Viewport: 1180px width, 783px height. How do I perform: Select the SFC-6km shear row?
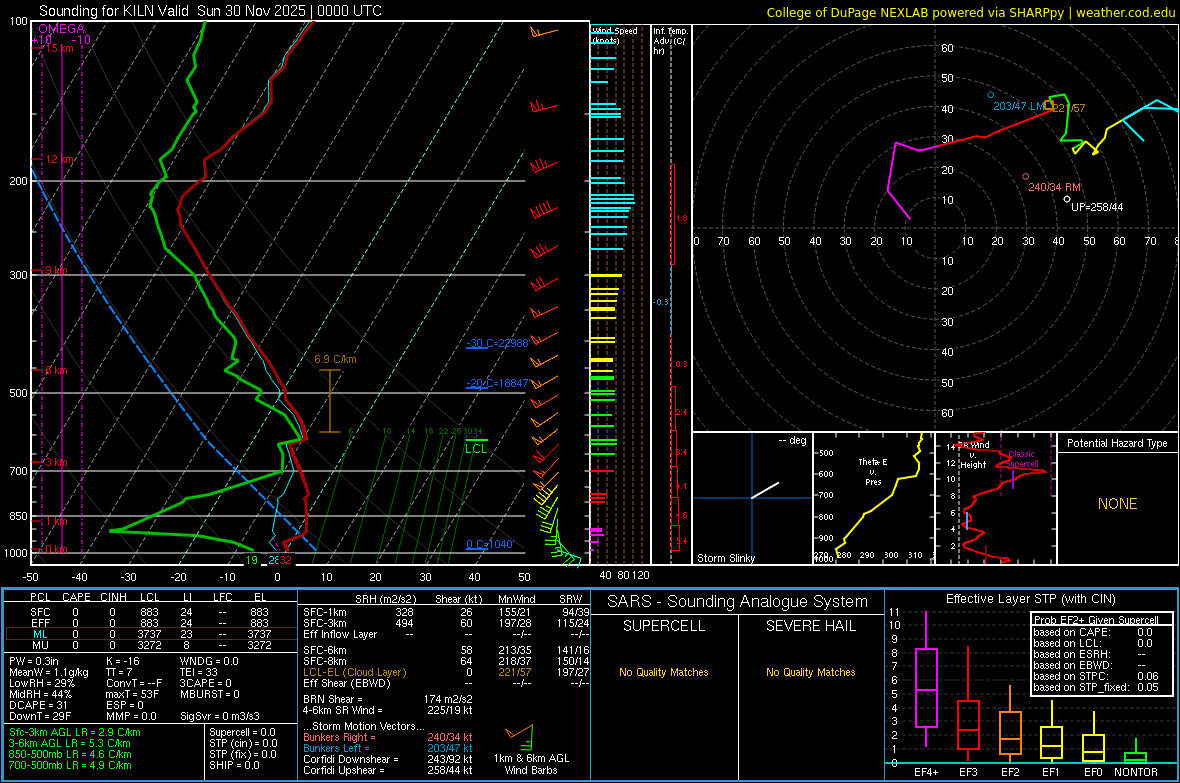point(446,650)
